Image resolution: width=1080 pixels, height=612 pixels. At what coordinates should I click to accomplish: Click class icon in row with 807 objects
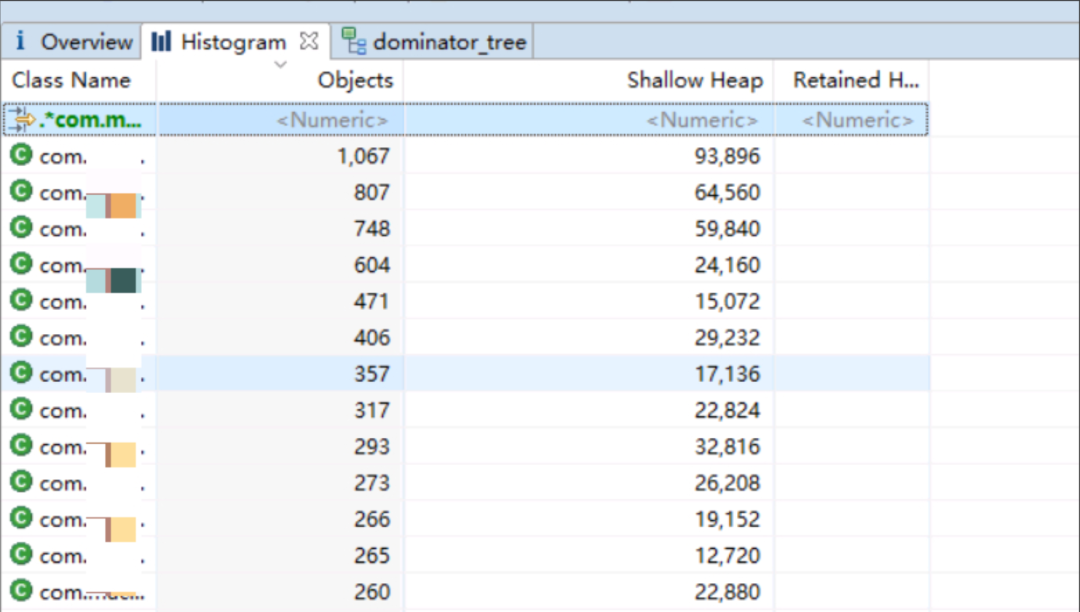[21, 191]
